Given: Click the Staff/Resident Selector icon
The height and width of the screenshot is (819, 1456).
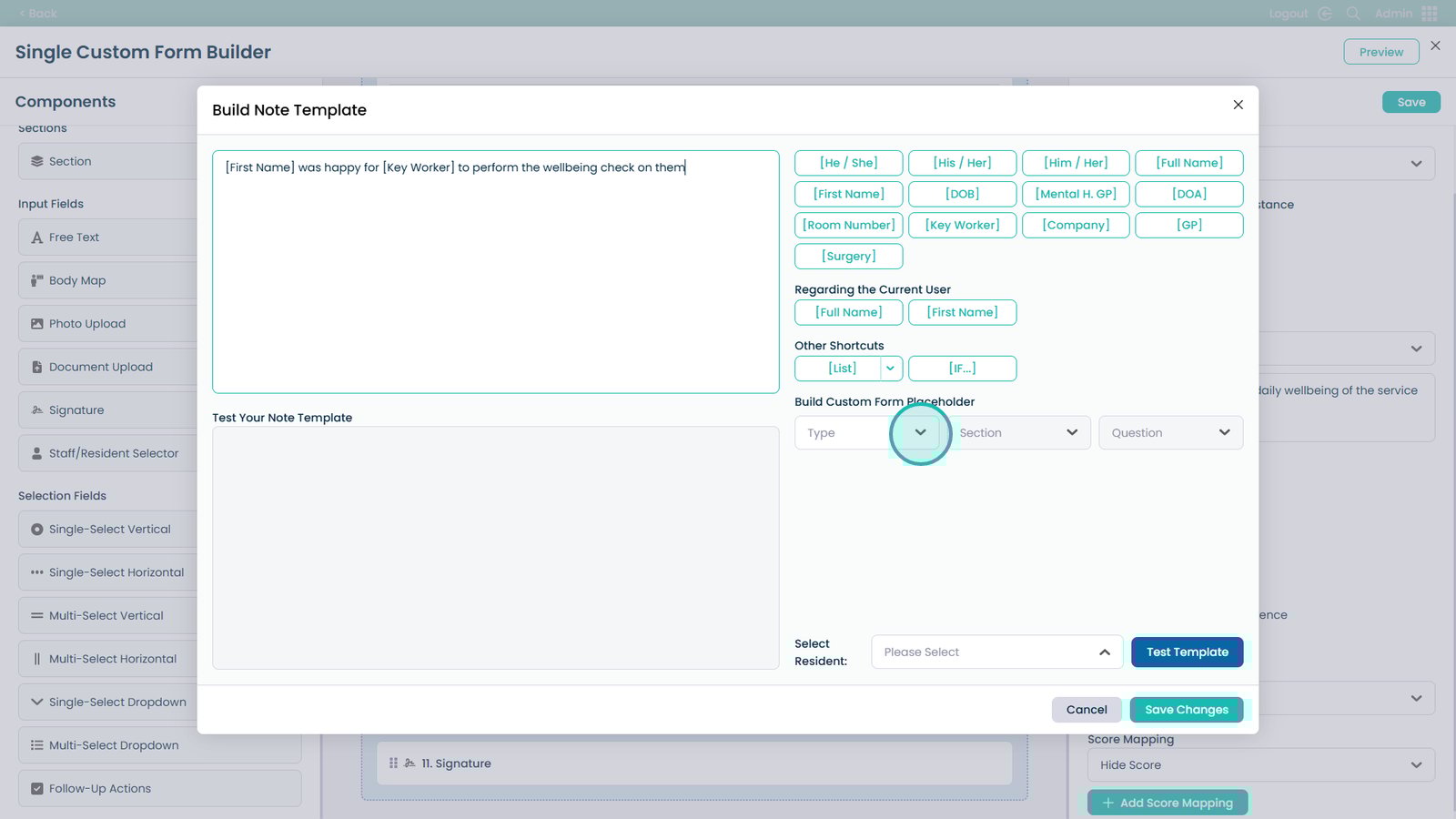Looking at the screenshot, I should (x=37, y=453).
